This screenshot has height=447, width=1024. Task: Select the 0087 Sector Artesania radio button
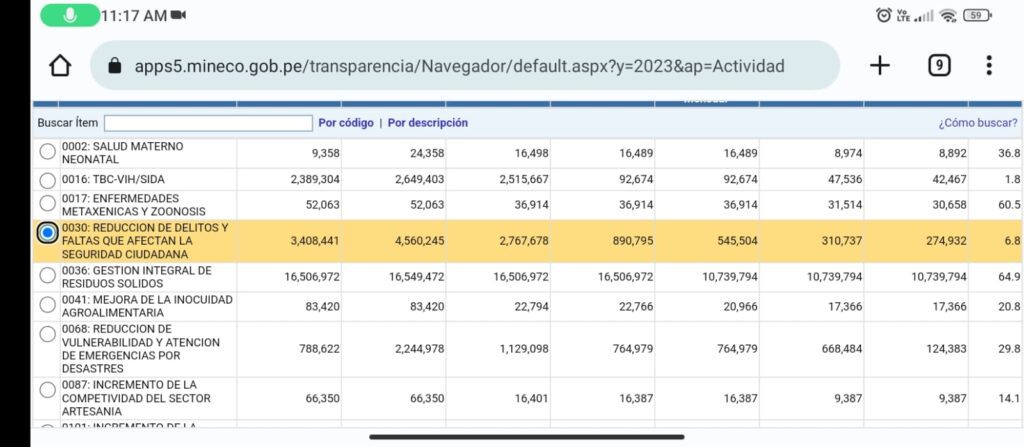[x=47, y=390]
